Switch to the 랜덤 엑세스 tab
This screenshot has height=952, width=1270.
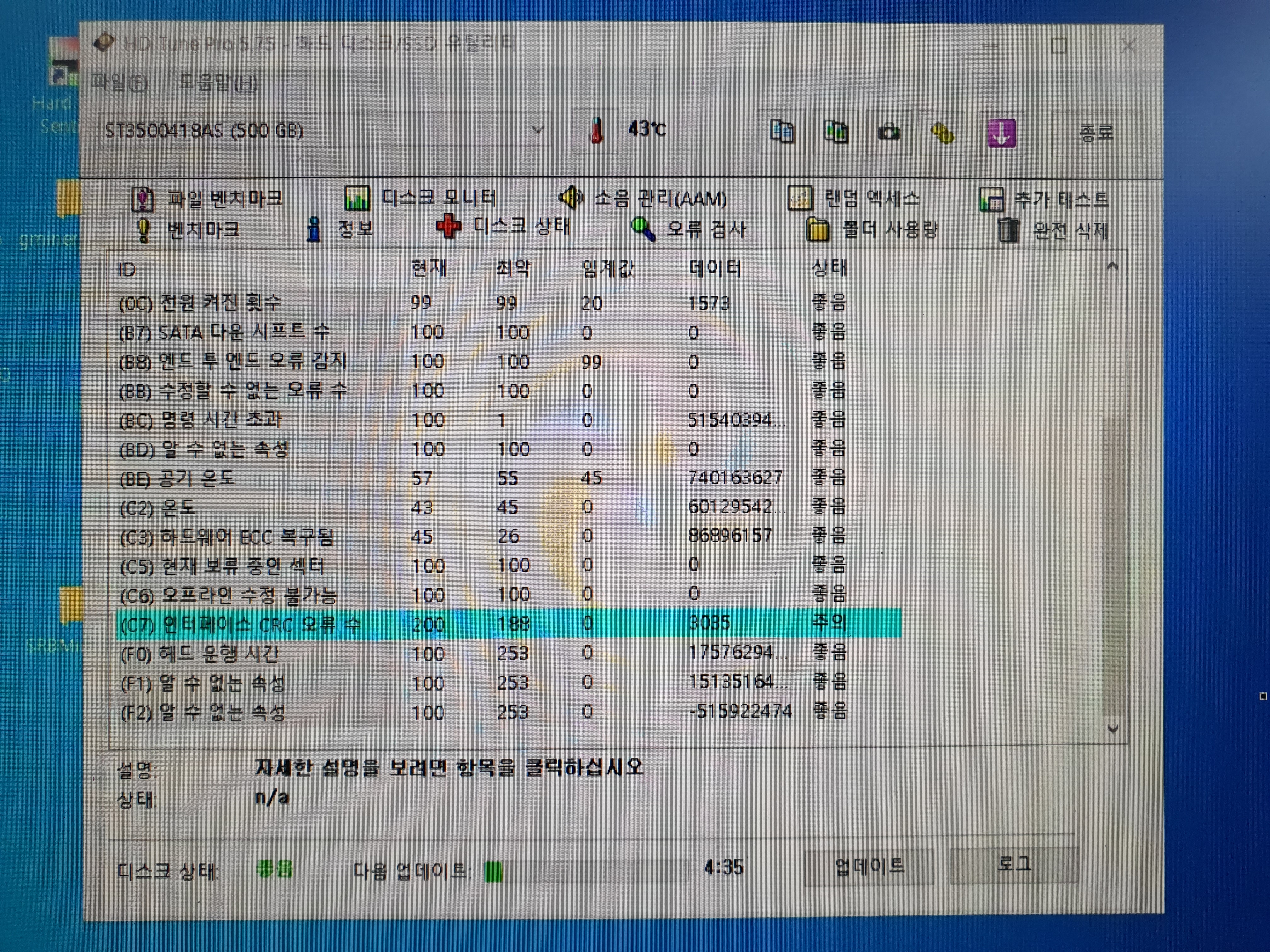click(854, 199)
